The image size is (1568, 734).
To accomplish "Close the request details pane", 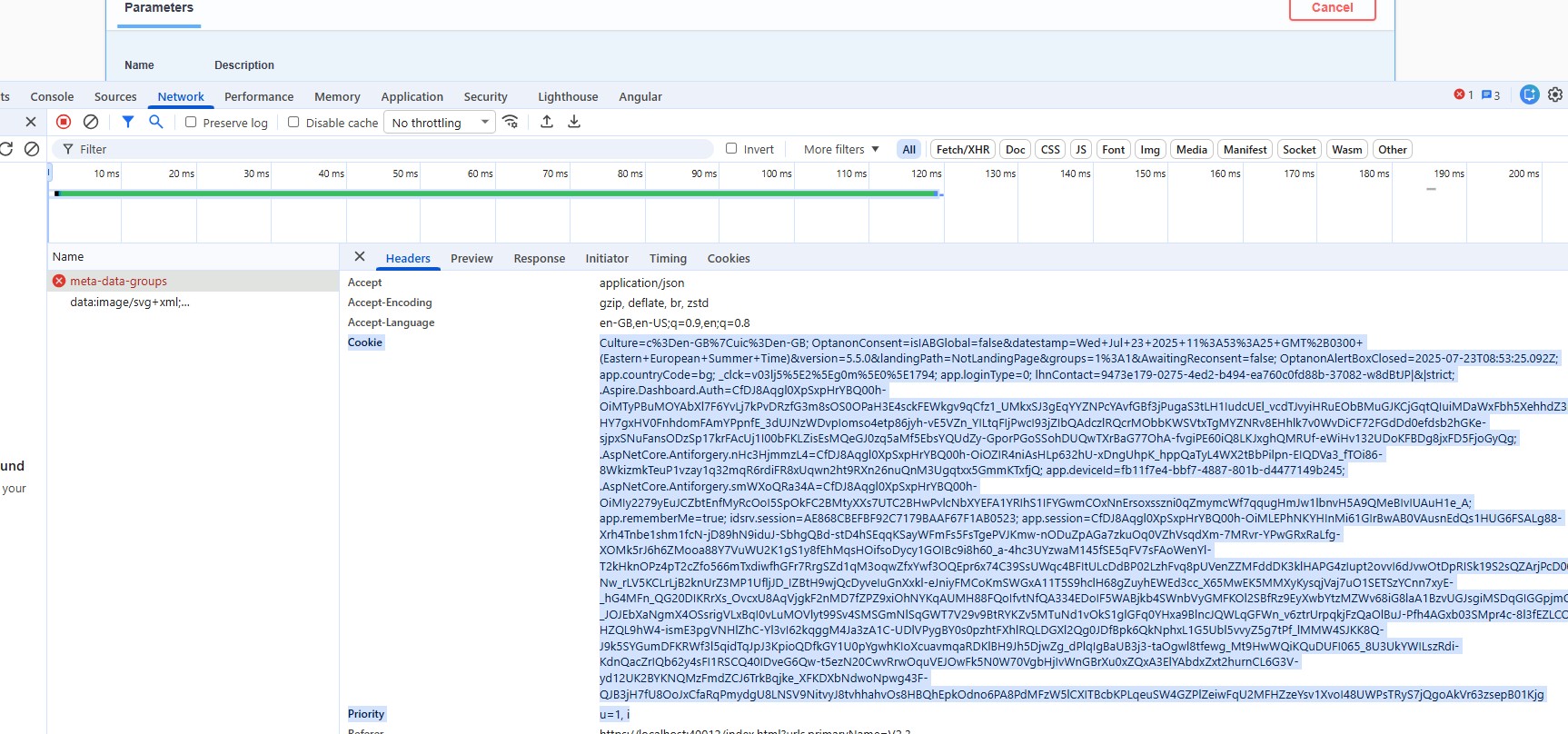I will point(360,257).
